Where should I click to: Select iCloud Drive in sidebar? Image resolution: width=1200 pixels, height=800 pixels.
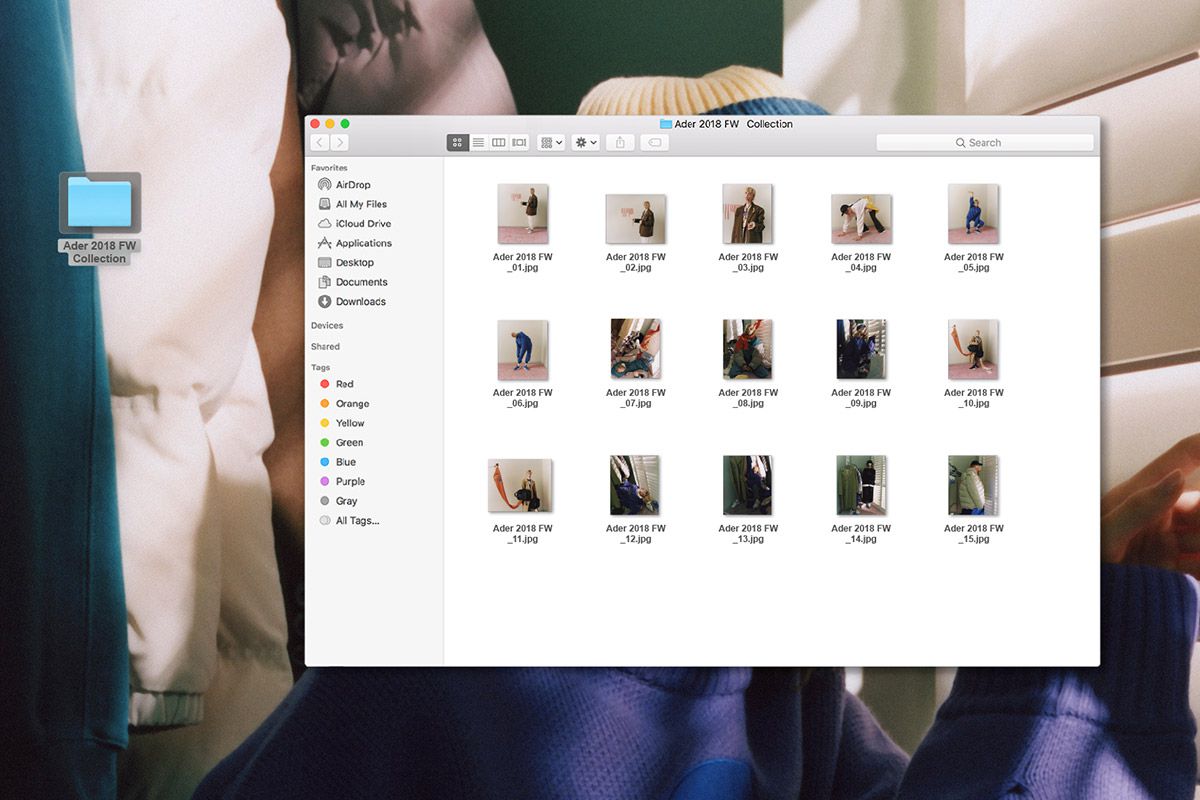[x=362, y=224]
